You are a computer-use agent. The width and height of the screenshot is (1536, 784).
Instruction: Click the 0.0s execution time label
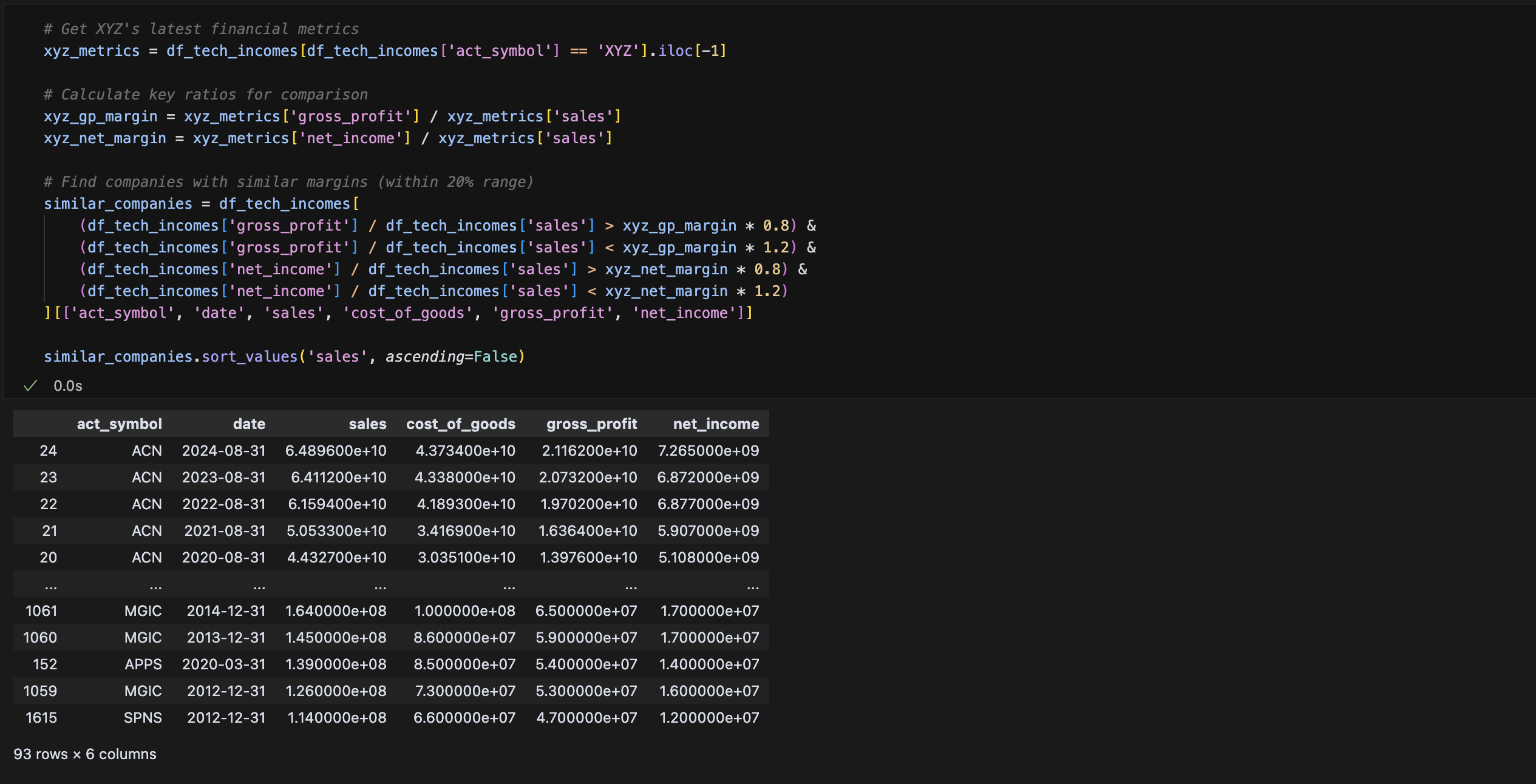[67, 386]
